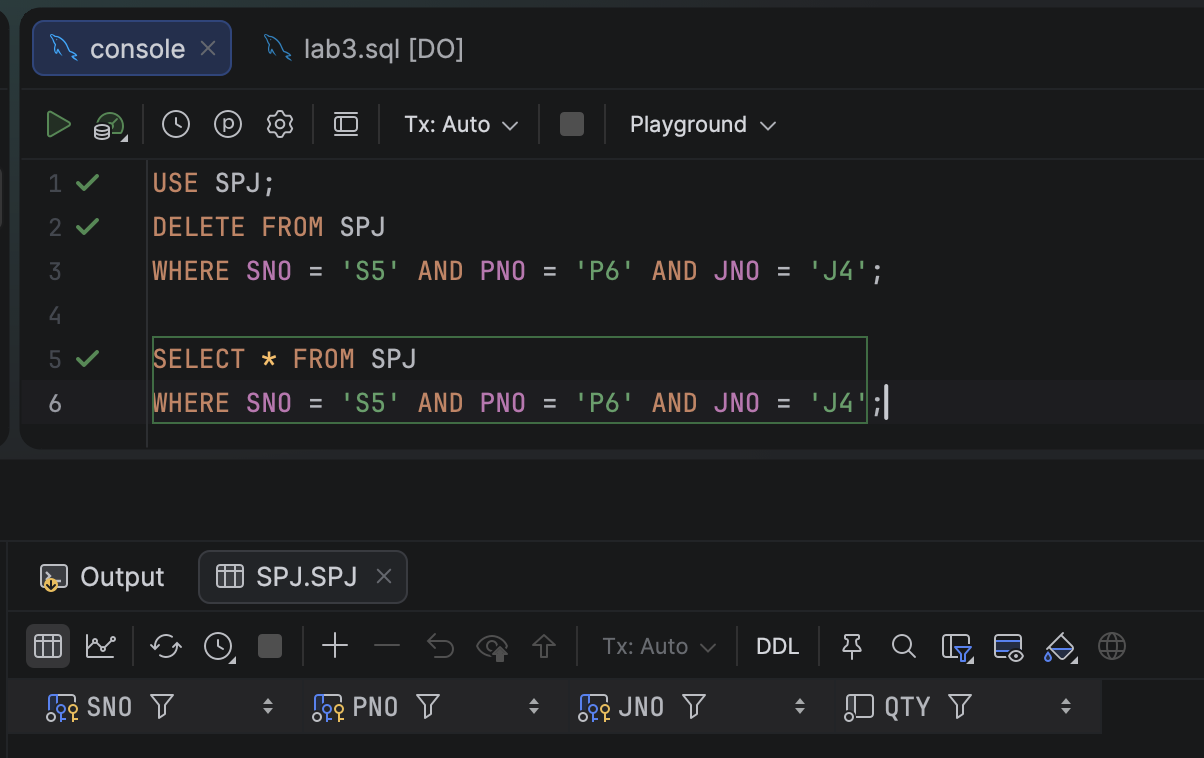Open the Playground mode dropdown
Image resolution: width=1204 pixels, height=758 pixels.
pos(702,125)
